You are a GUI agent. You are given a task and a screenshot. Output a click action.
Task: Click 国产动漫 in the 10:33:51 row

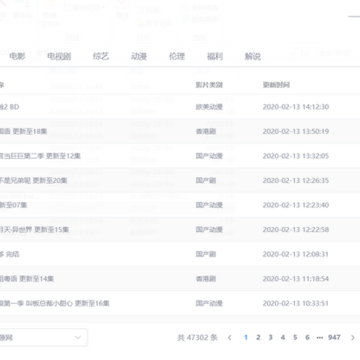coord(209,303)
